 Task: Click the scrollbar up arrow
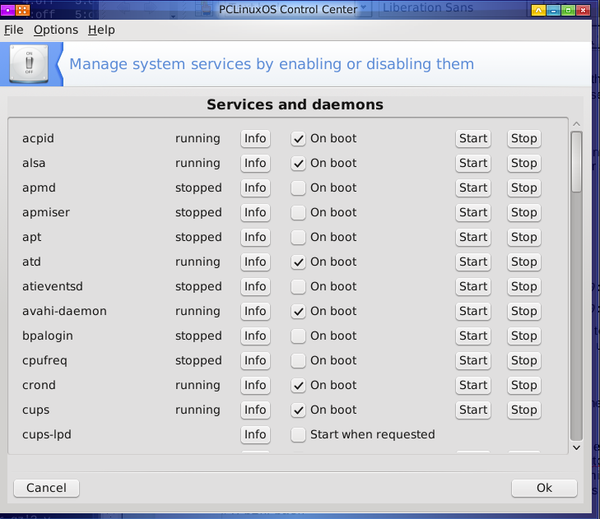click(577, 124)
